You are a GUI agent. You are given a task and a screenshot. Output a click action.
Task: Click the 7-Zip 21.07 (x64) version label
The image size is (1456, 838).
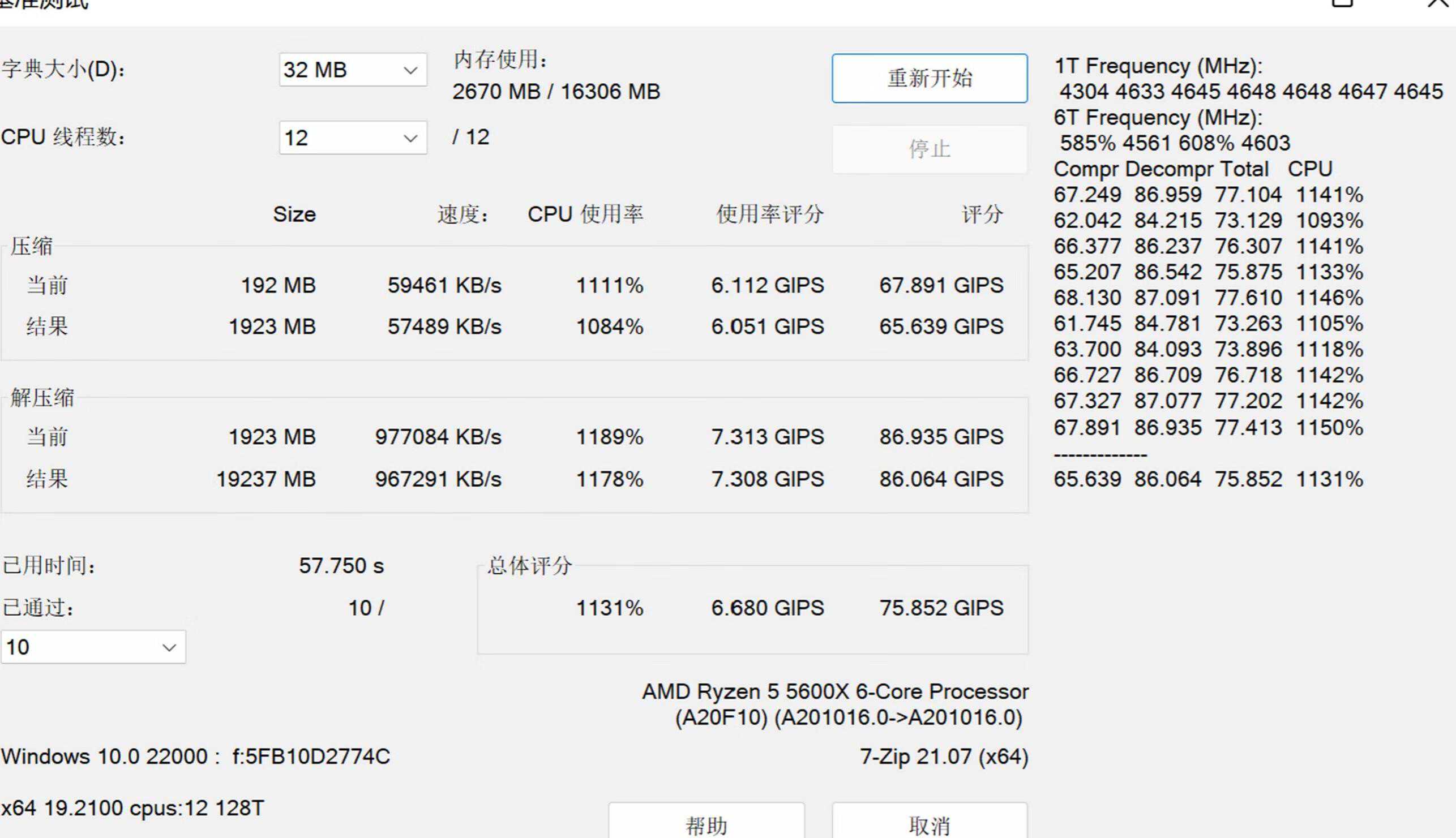tap(944, 757)
